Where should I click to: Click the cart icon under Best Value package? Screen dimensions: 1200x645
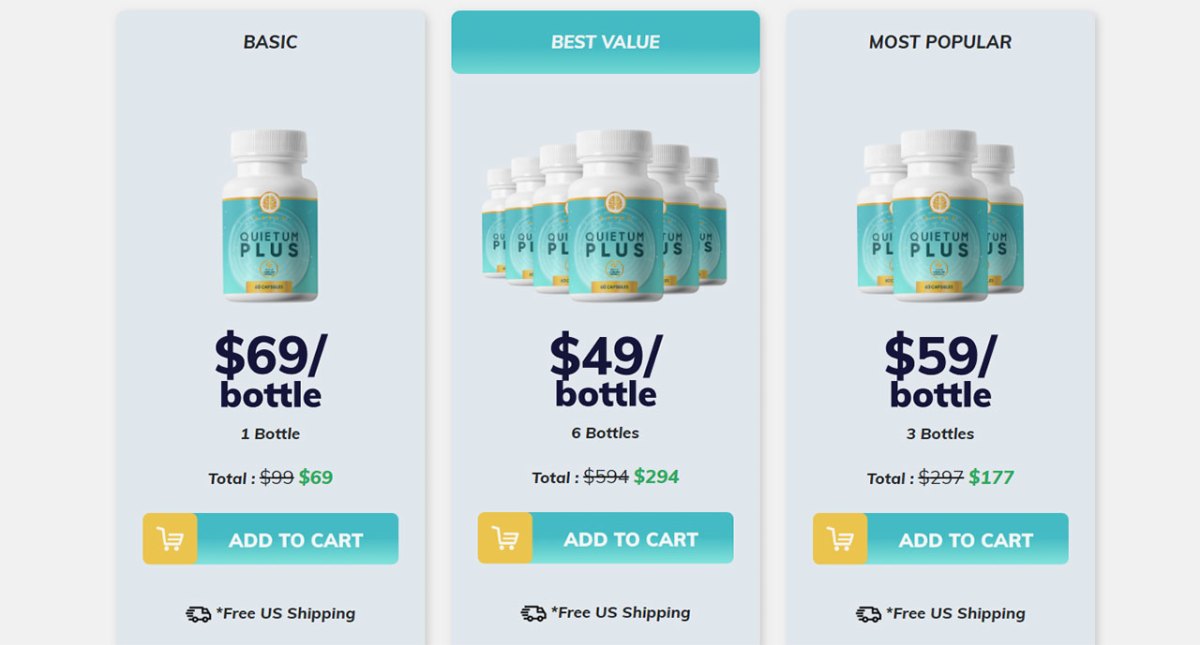click(505, 538)
